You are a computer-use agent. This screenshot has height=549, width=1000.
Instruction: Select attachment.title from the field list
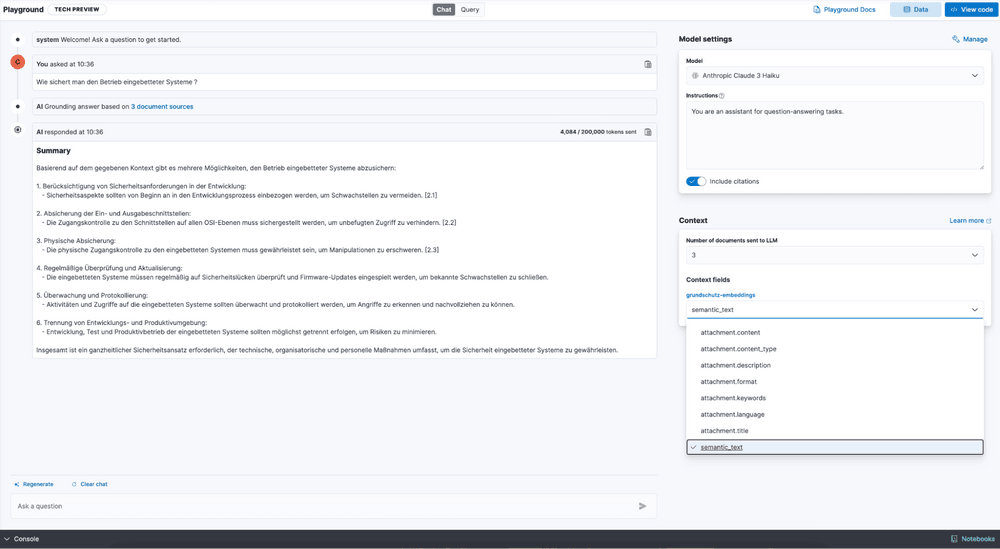[x=724, y=431]
